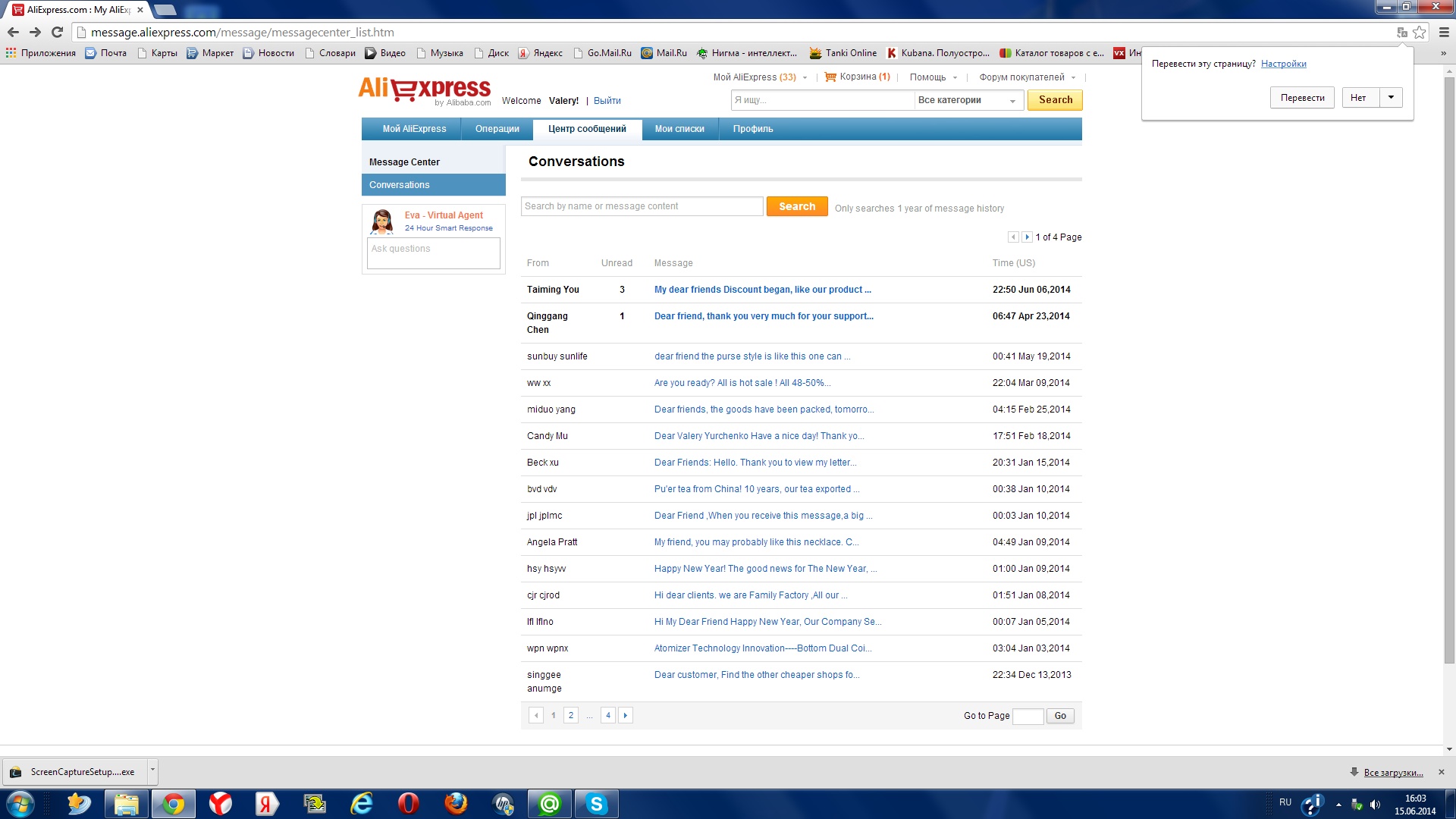1456x819 pixels.
Task: Go to page 2 of conversations
Action: [571, 715]
